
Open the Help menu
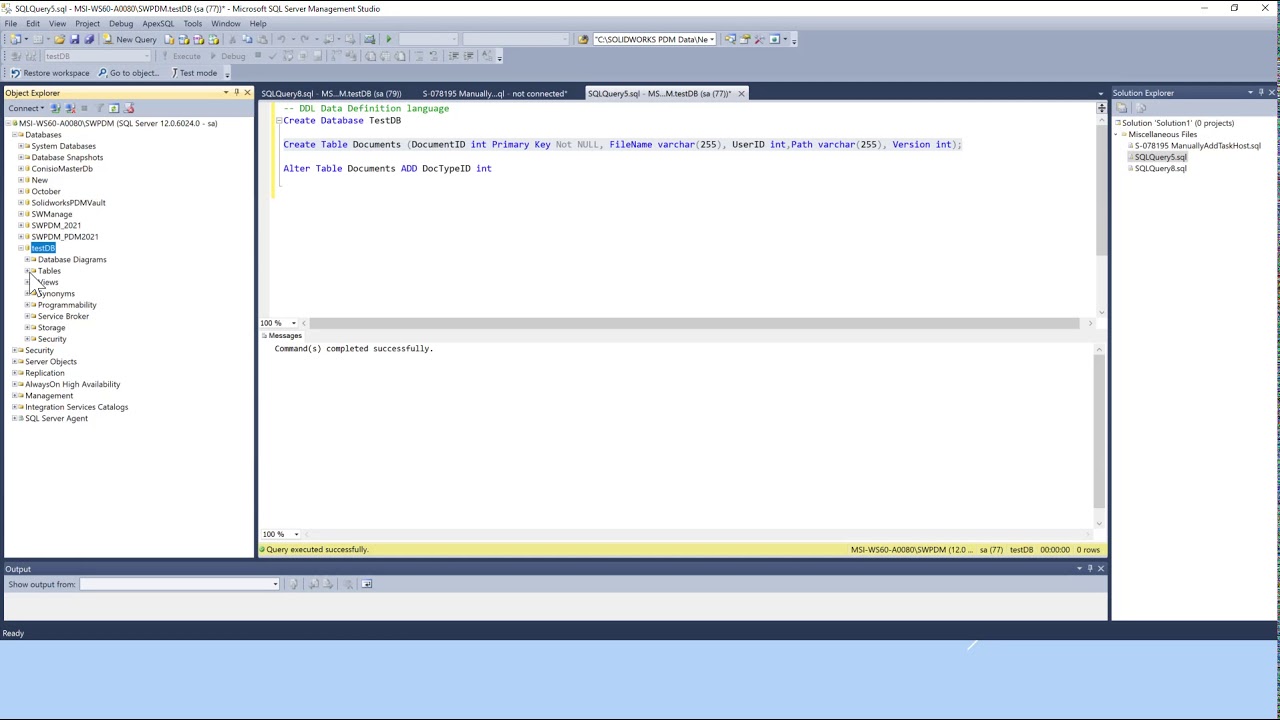click(258, 23)
